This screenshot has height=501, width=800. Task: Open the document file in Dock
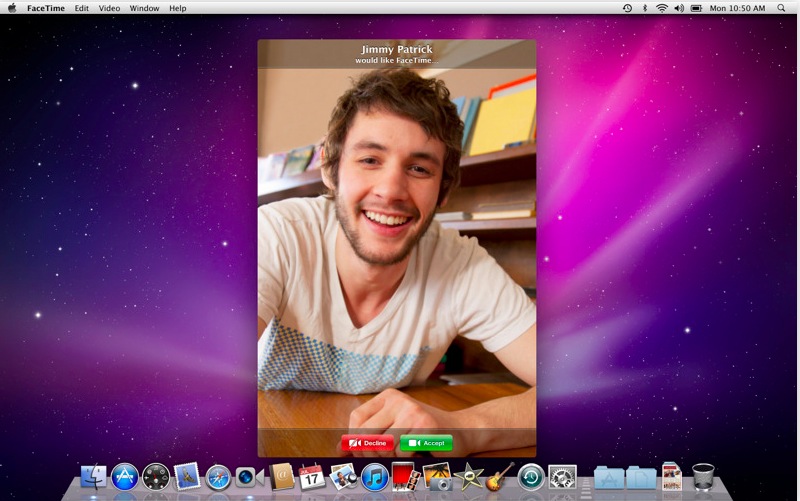click(672, 477)
